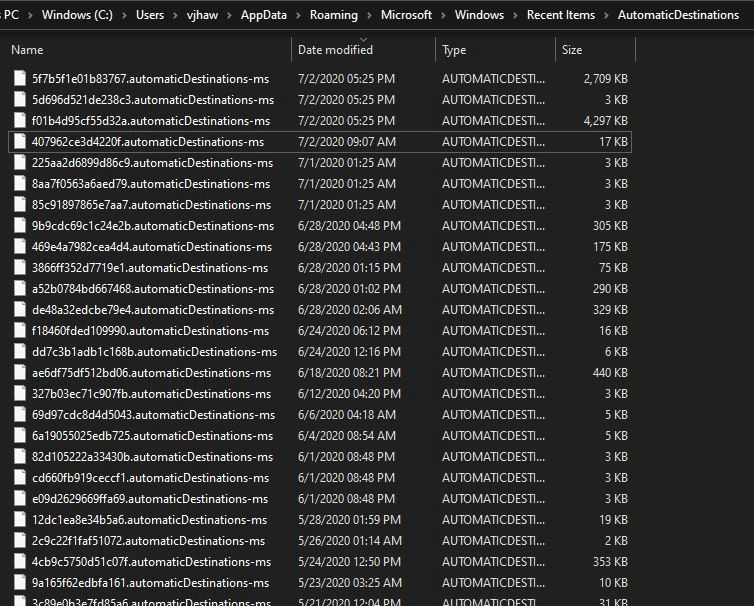The image size is (754, 606).
Task: Click the 6/4/2020 08:54 AM date cell
Action: coord(347,436)
